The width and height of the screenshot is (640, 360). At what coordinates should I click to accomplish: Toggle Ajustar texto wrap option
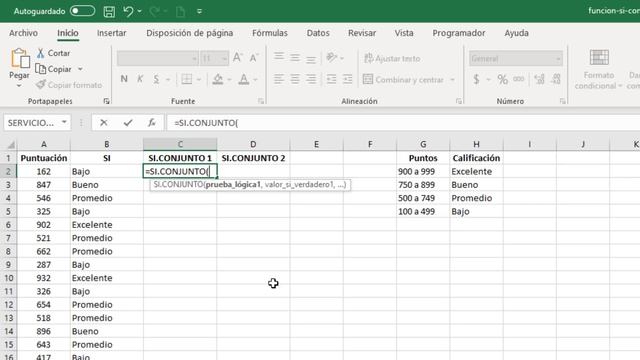click(x=392, y=58)
